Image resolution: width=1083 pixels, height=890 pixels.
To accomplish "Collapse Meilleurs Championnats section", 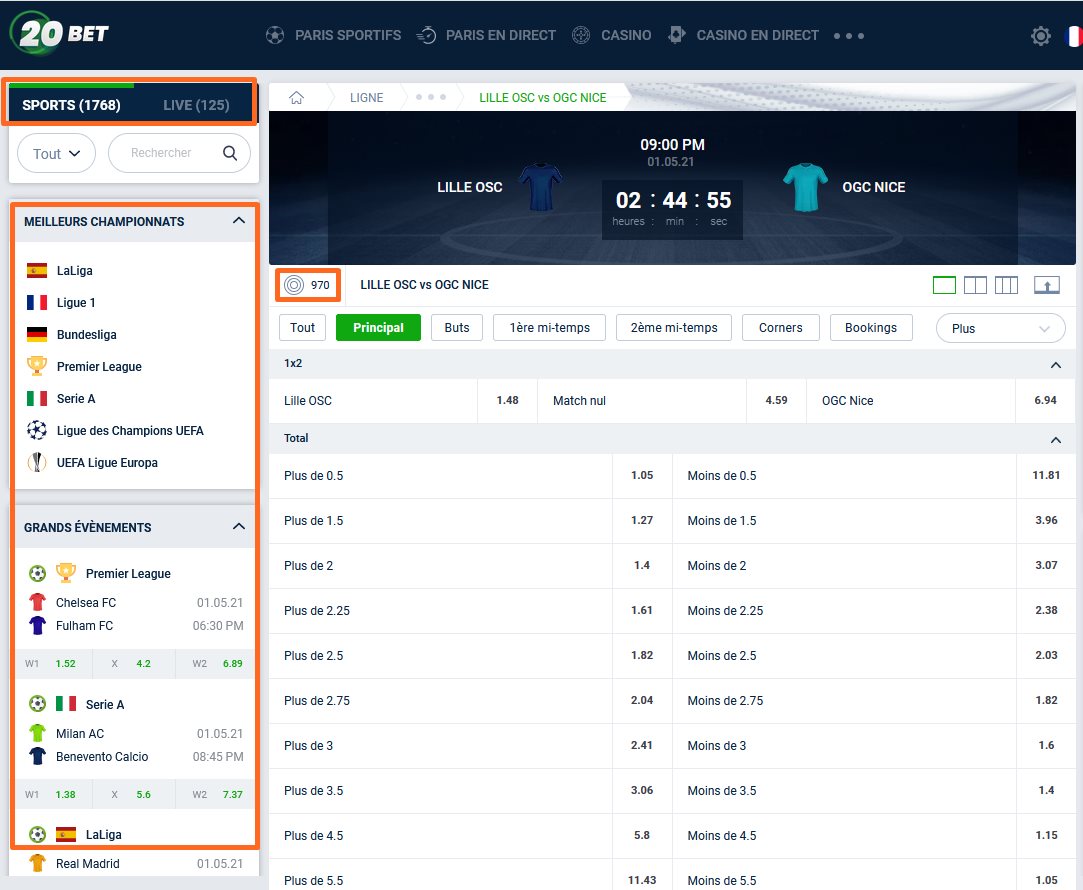I will pos(239,220).
